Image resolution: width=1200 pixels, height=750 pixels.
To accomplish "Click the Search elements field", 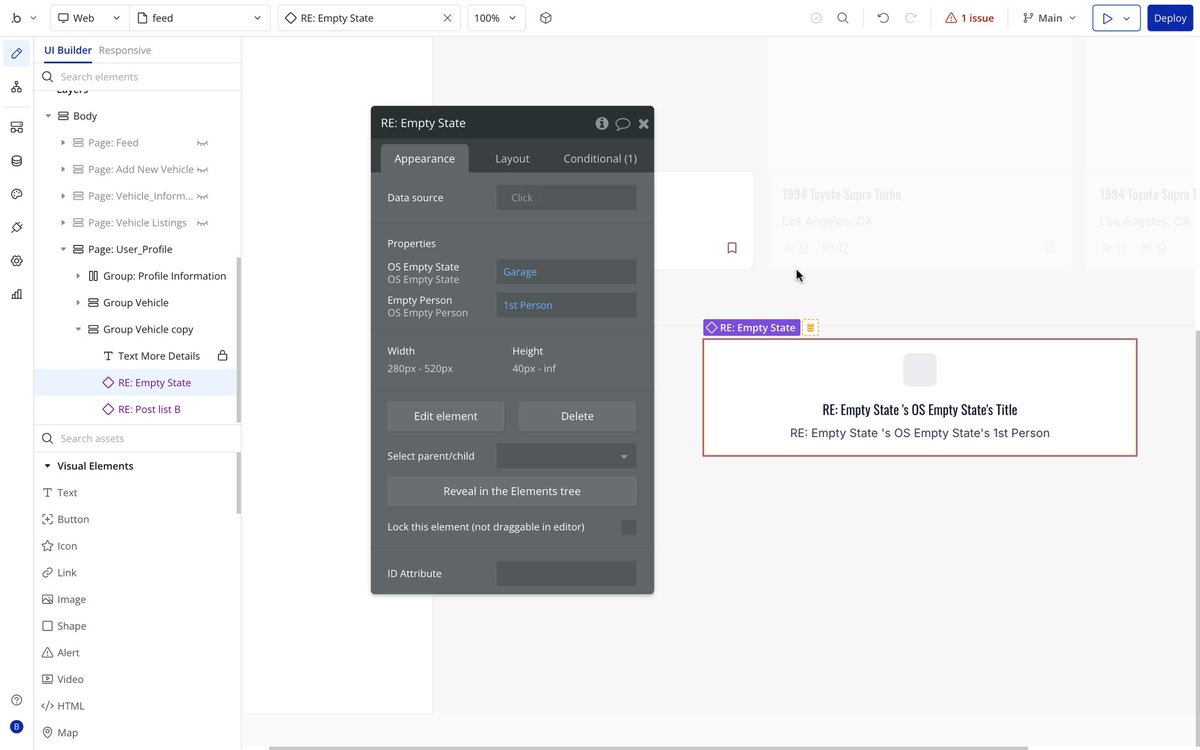I will pyautogui.click(x=138, y=77).
